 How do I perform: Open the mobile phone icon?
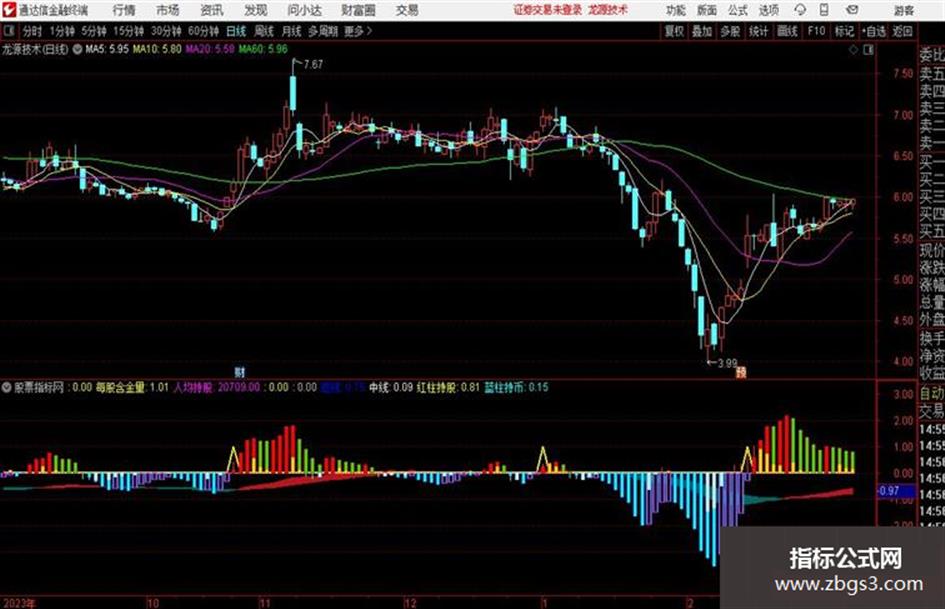(x=824, y=10)
